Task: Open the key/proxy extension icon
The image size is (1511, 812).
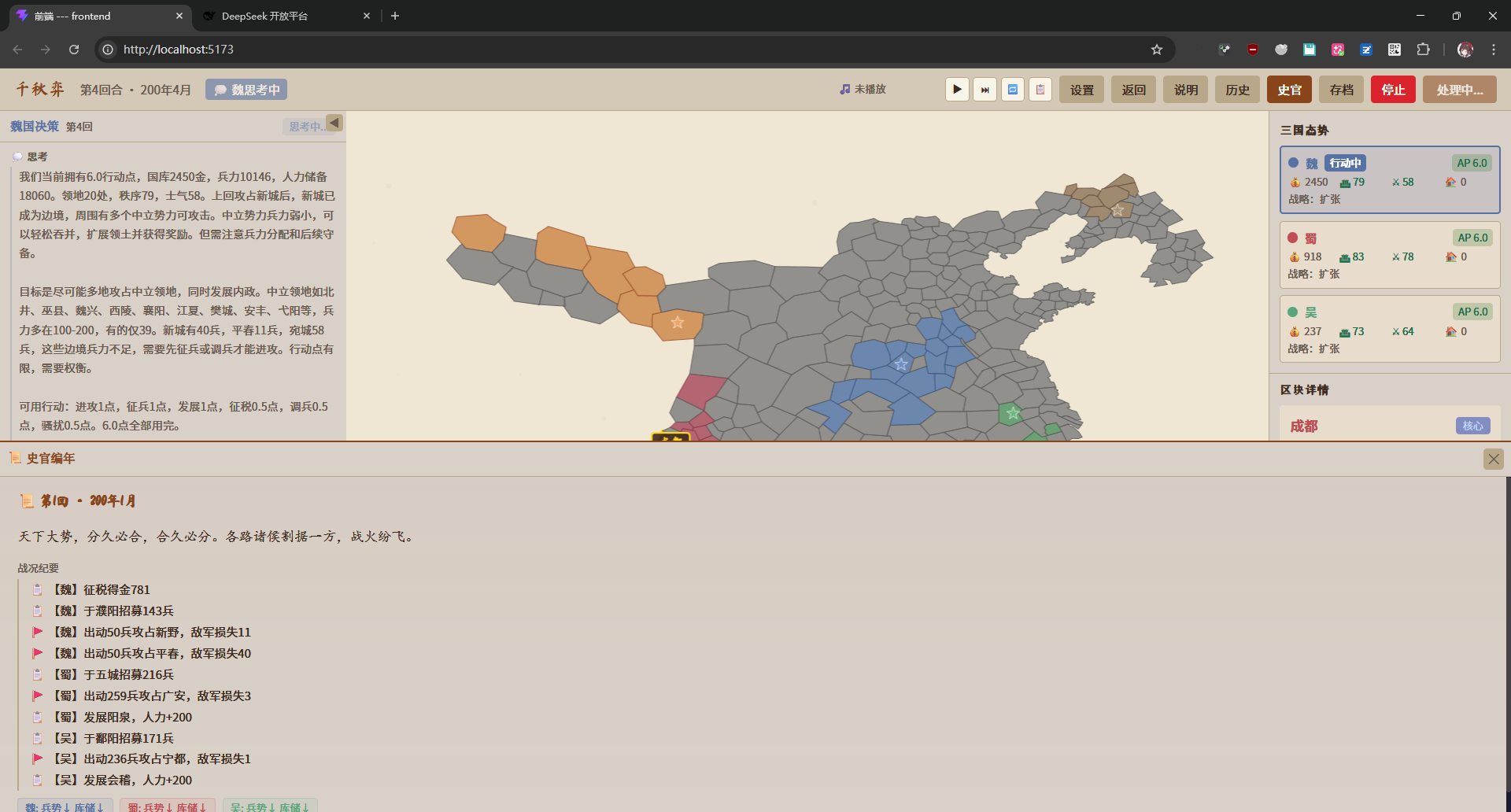Action: tap(1225, 50)
